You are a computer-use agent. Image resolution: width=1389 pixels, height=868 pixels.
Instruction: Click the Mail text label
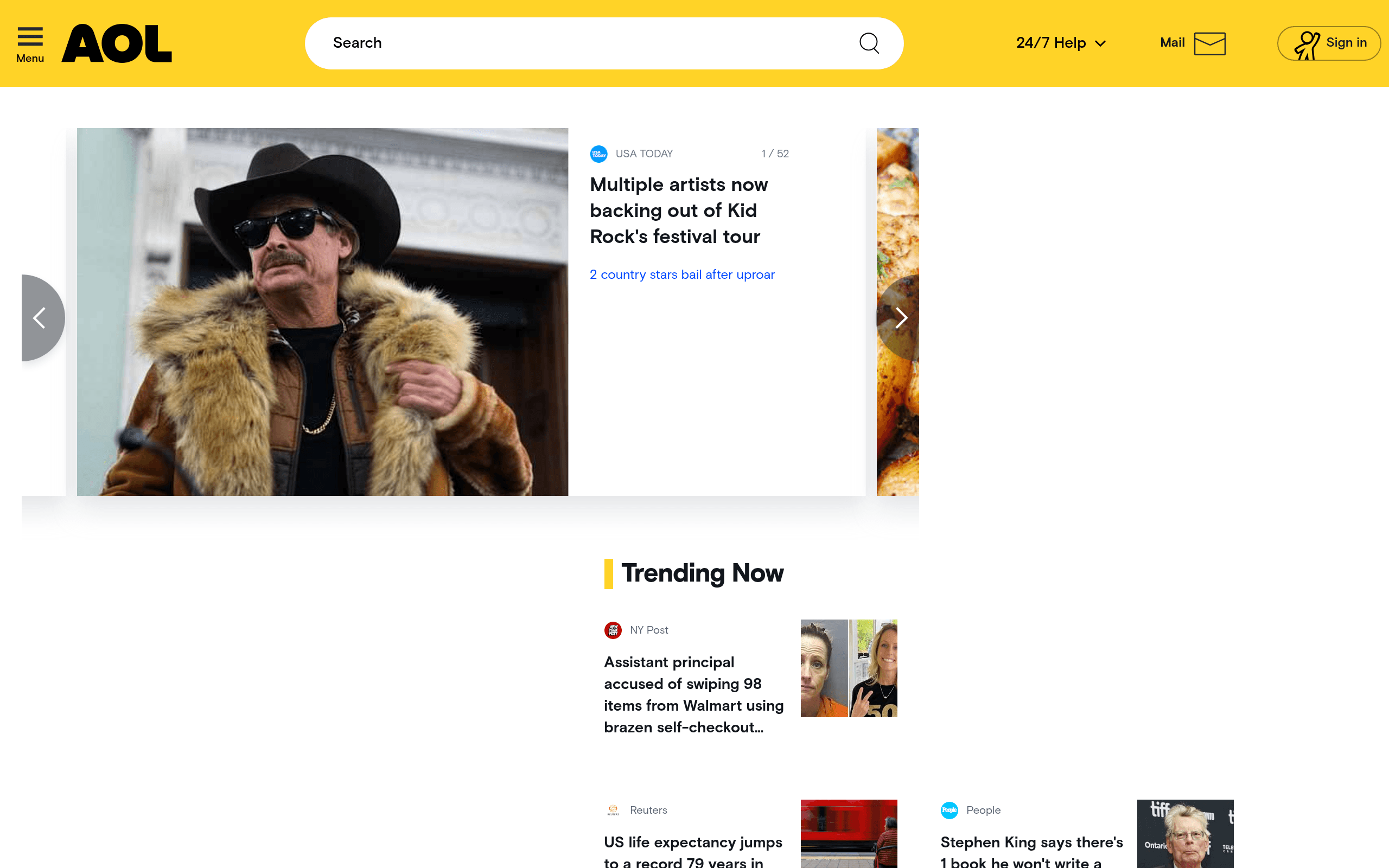pyautogui.click(x=1172, y=43)
